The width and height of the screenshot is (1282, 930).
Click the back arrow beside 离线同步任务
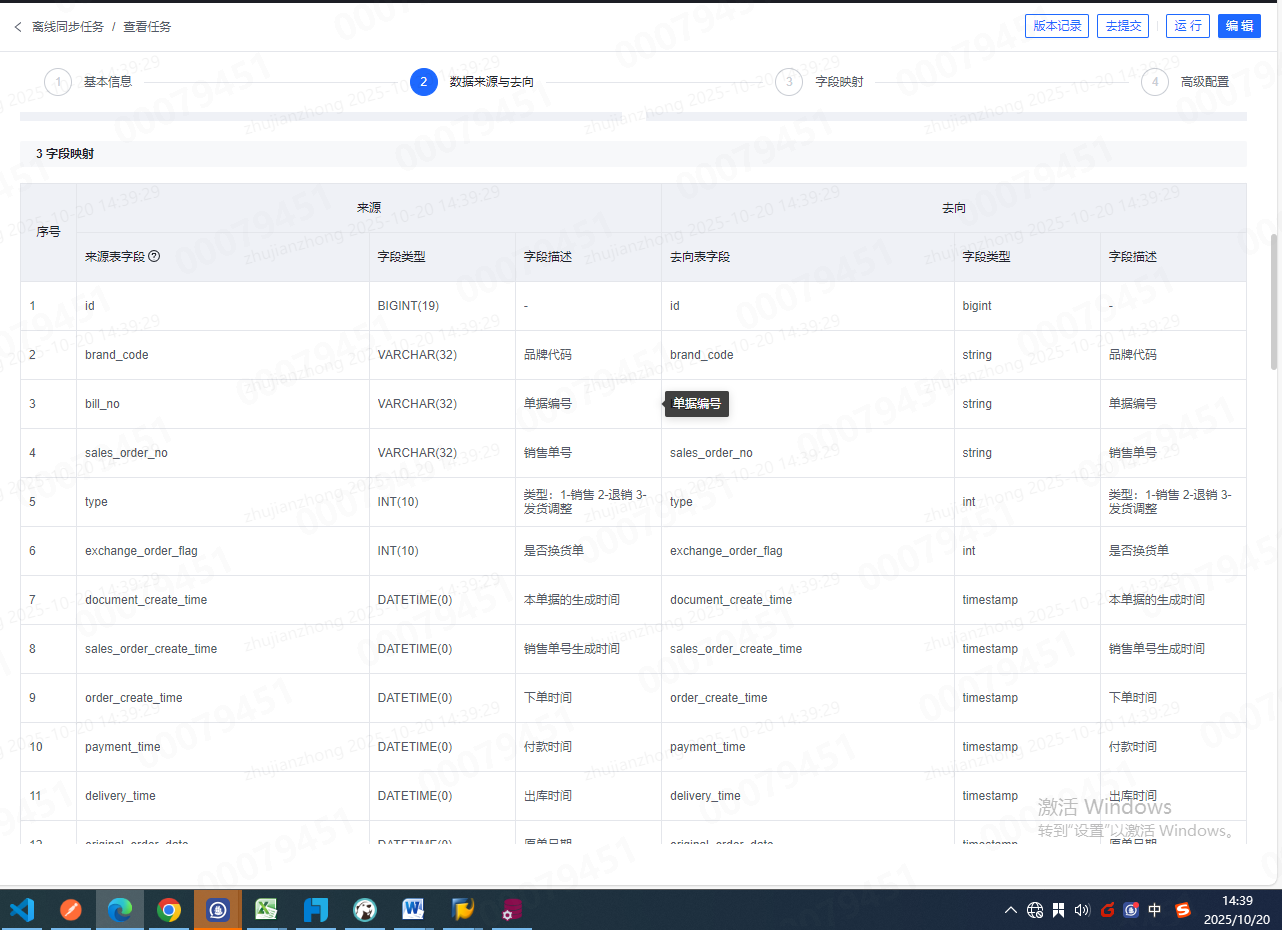[18, 27]
